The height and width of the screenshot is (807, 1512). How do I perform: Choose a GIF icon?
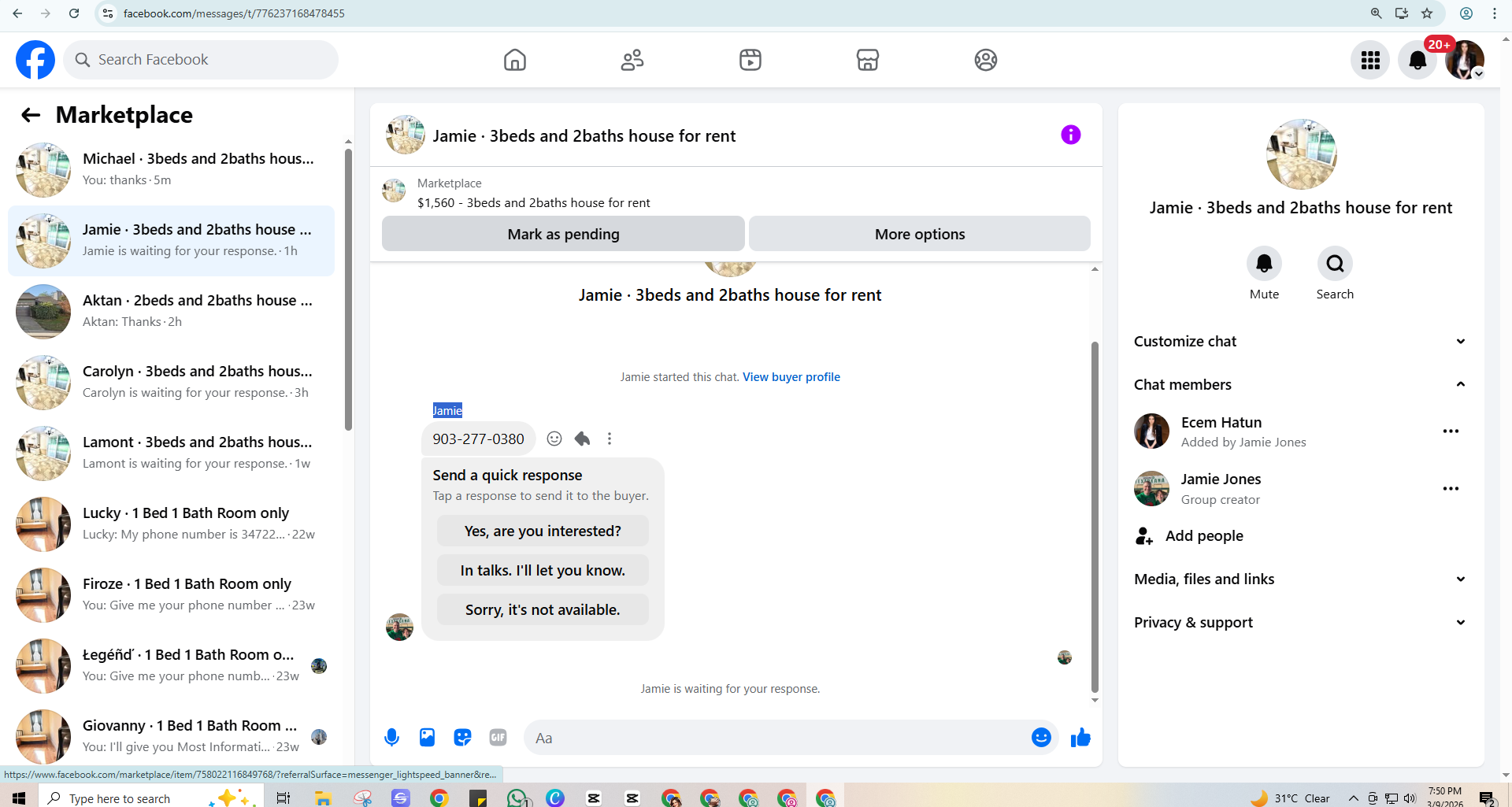coord(498,738)
